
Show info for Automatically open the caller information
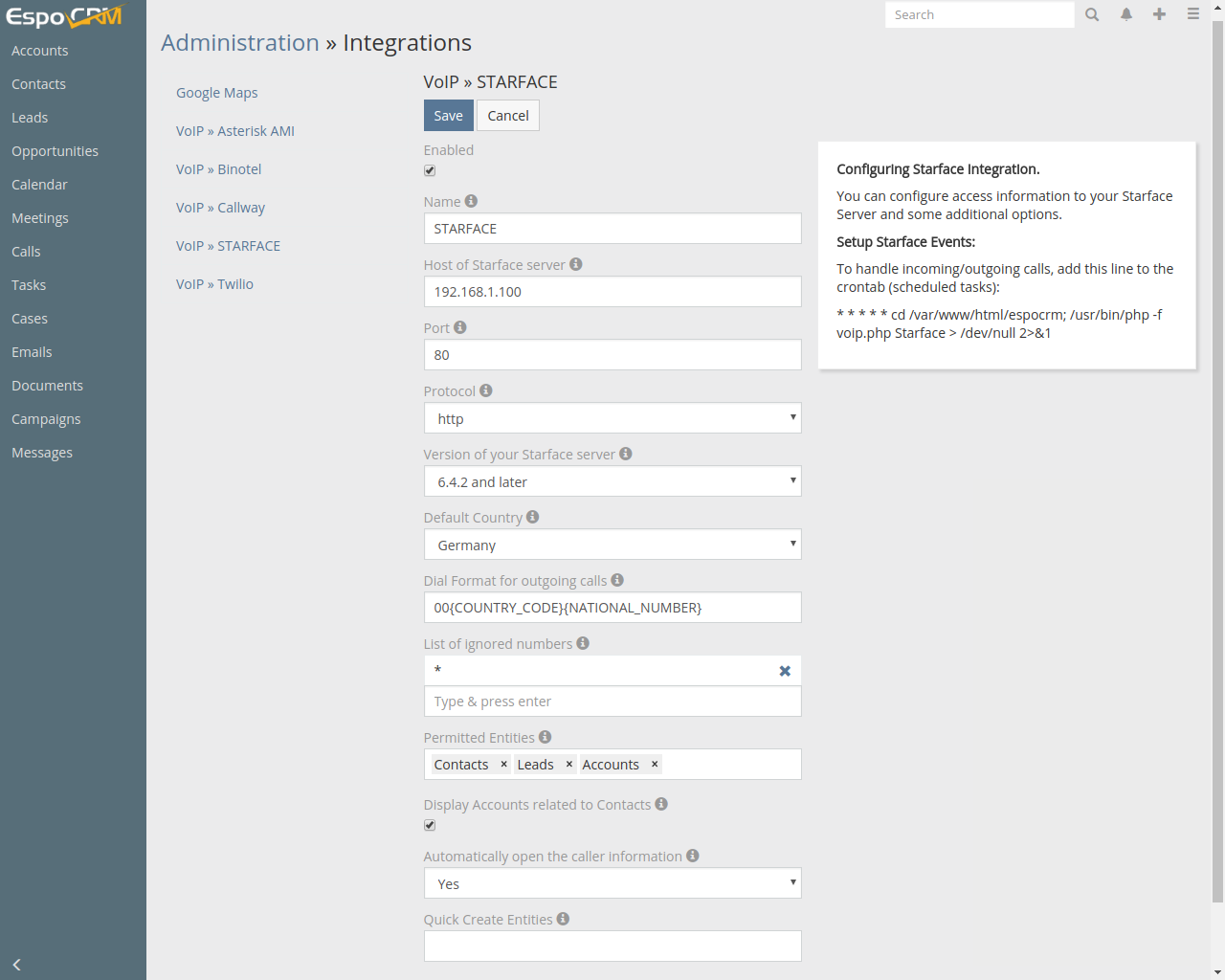[x=693, y=856]
